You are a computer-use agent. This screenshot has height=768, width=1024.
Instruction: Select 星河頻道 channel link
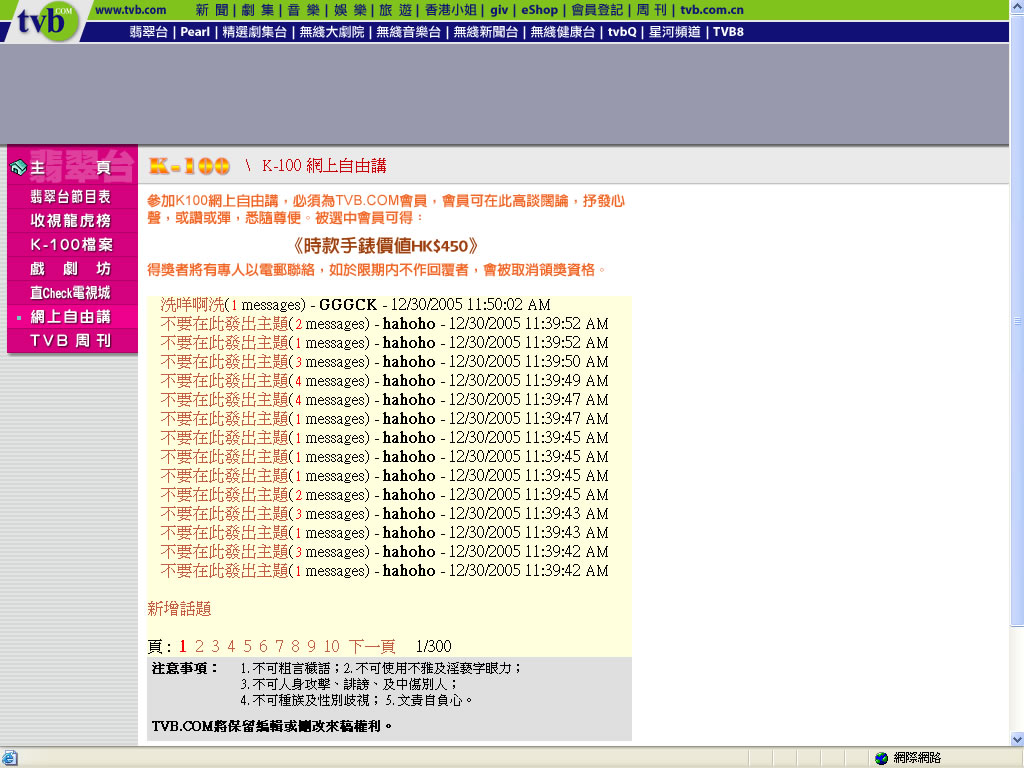[x=675, y=32]
